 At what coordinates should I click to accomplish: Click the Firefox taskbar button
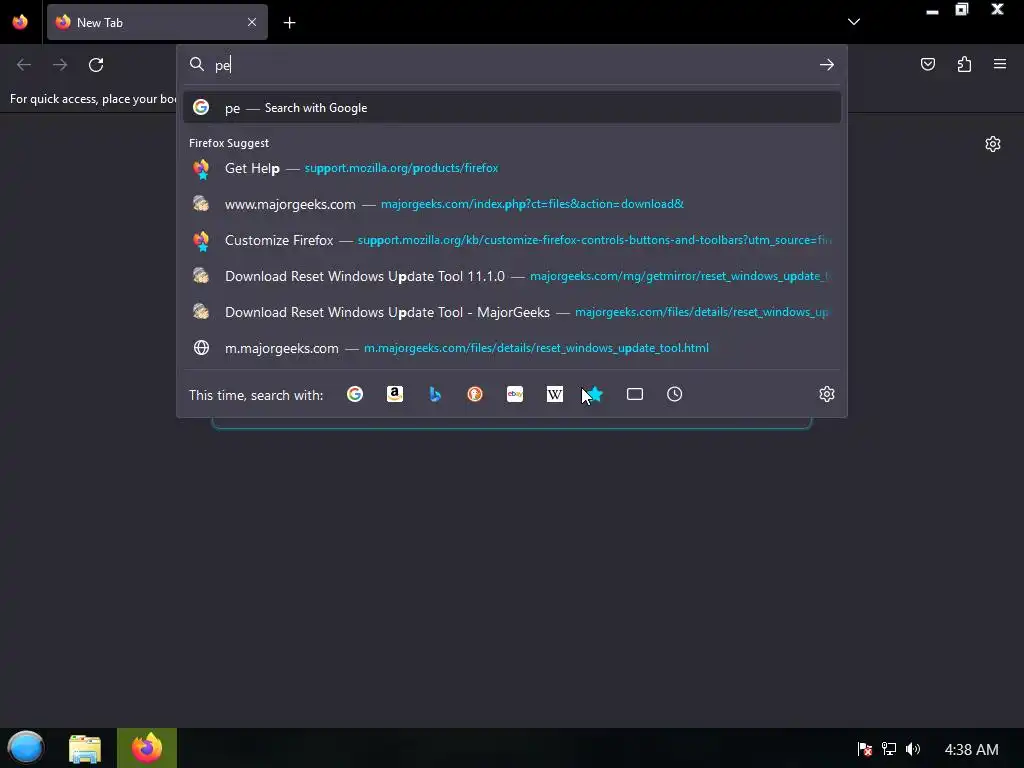[x=147, y=748]
